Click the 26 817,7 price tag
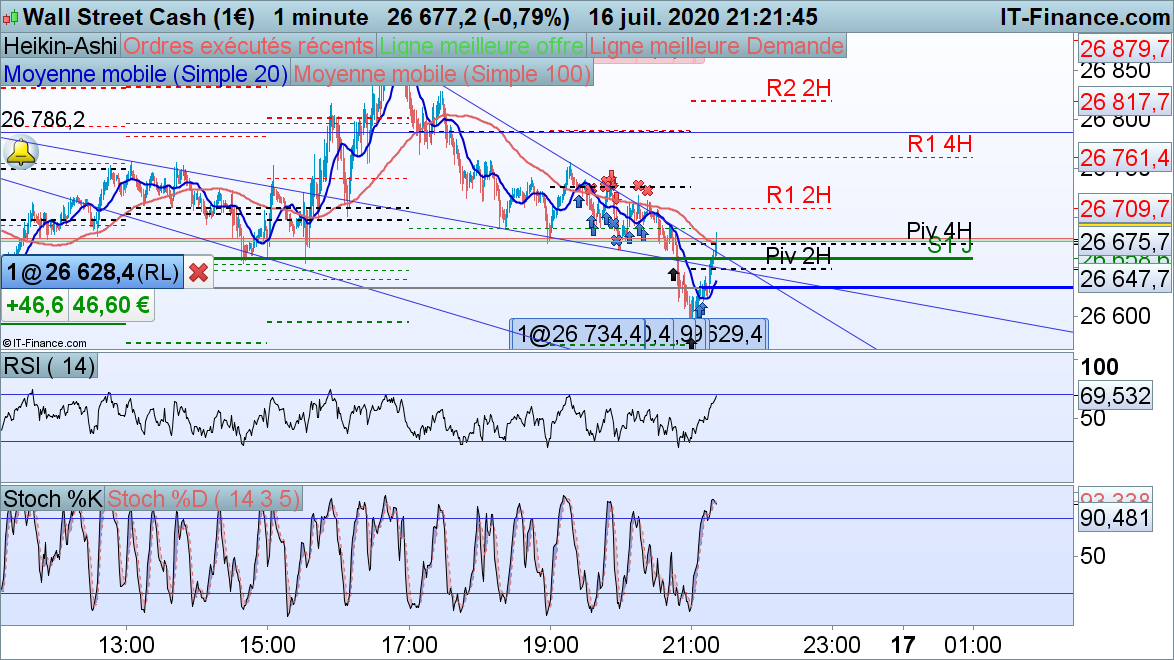The height and width of the screenshot is (660, 1174). click(1124, 102)
